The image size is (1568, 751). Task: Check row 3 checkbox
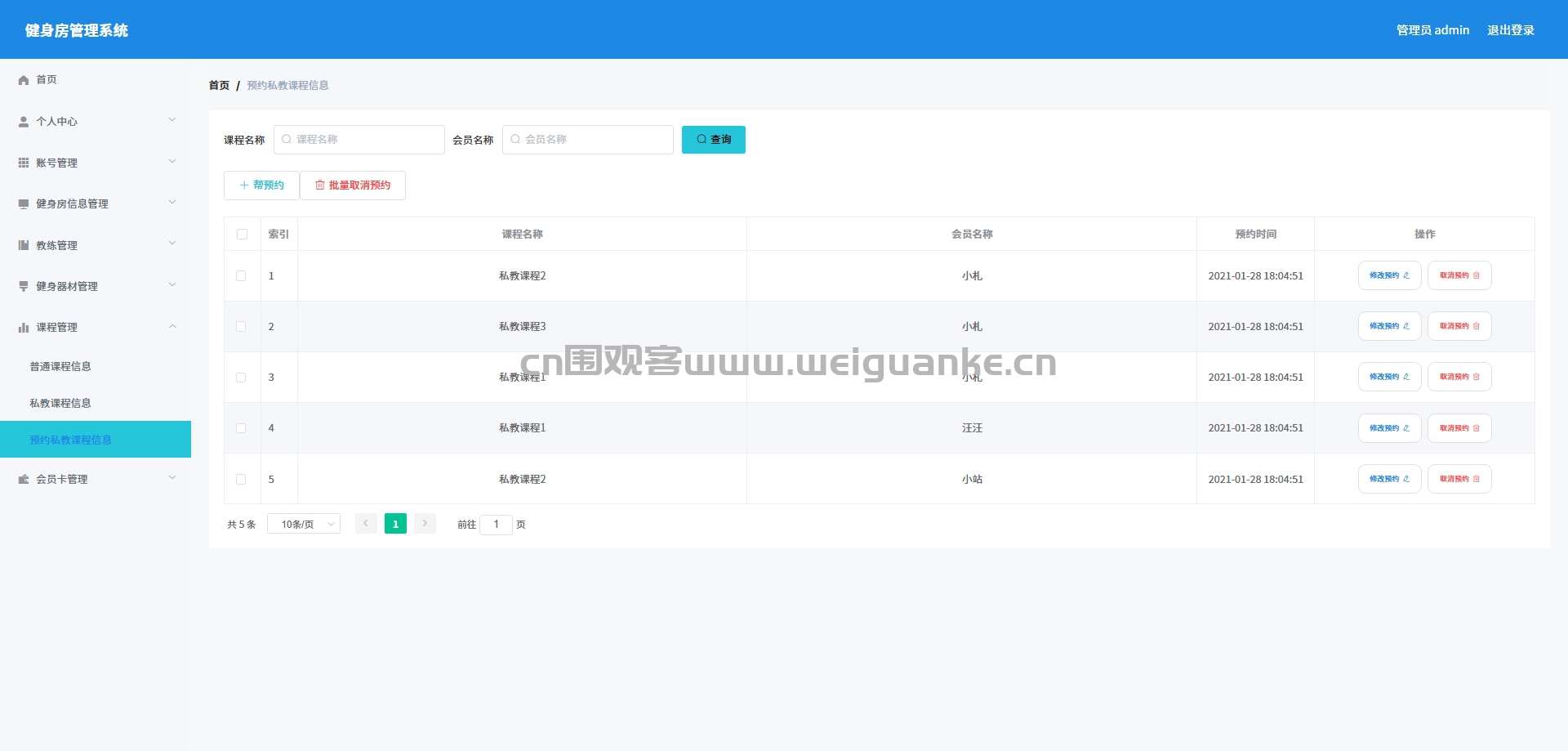click(x=241, y=378)
